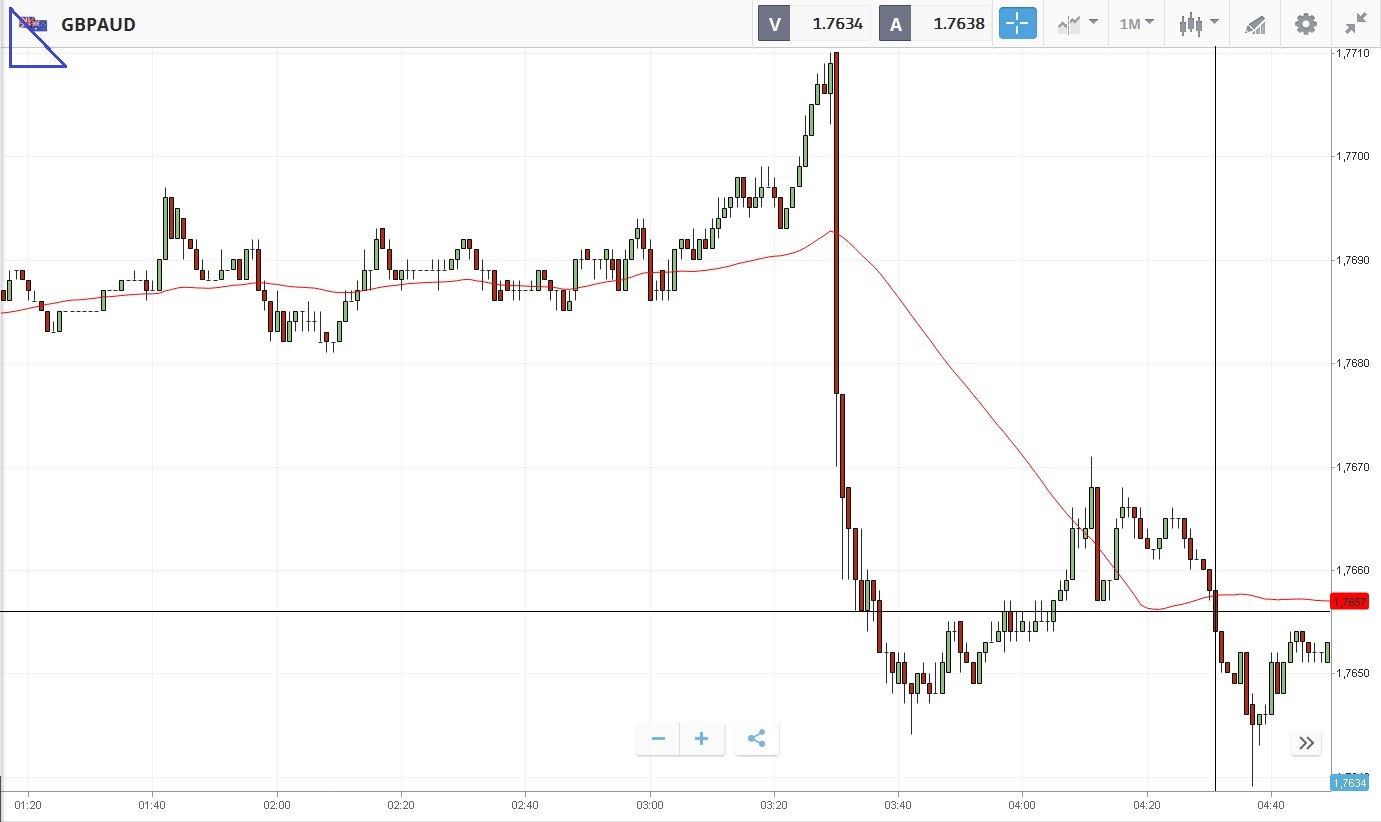This screenshot has width=1381, height=822.
Task: Open the drawing tools icon
Action: [1255, 24]
